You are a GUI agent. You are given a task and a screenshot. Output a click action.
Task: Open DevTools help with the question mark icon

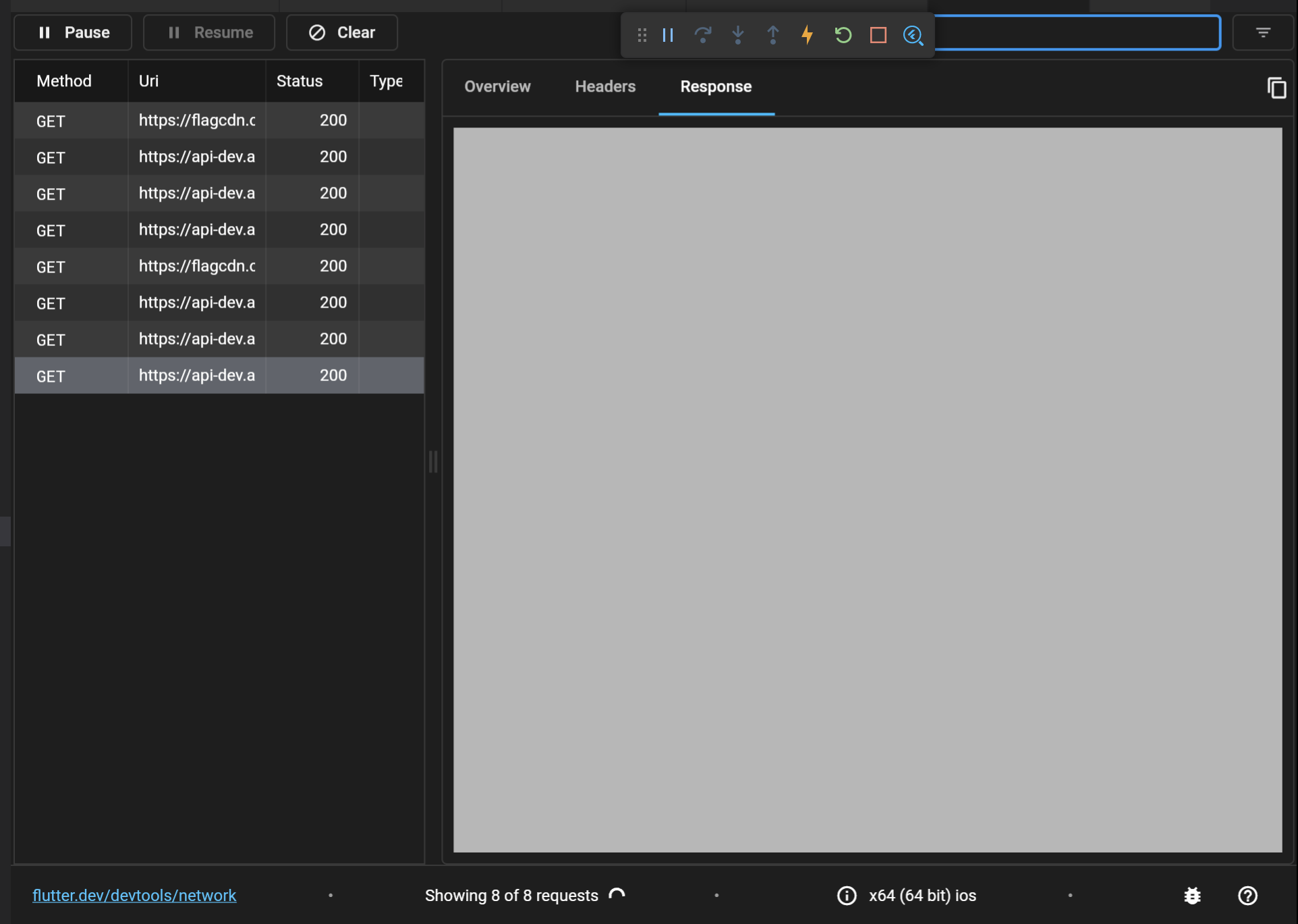coord(1247,896)
